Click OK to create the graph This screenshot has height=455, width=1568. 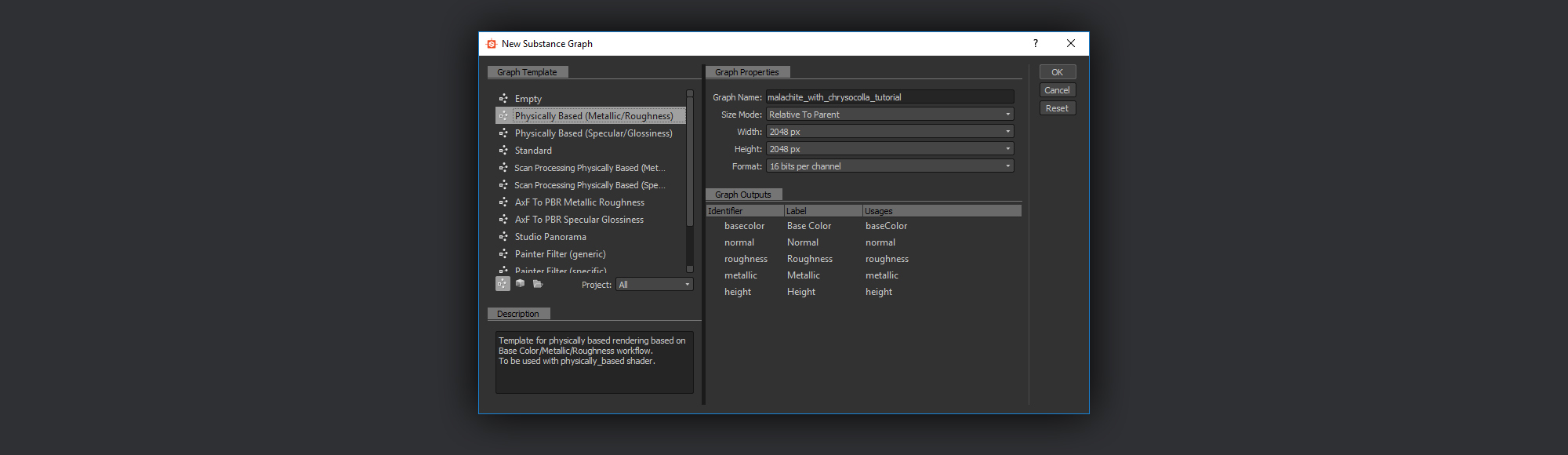pyautogui.click(x=1058, y=72)
